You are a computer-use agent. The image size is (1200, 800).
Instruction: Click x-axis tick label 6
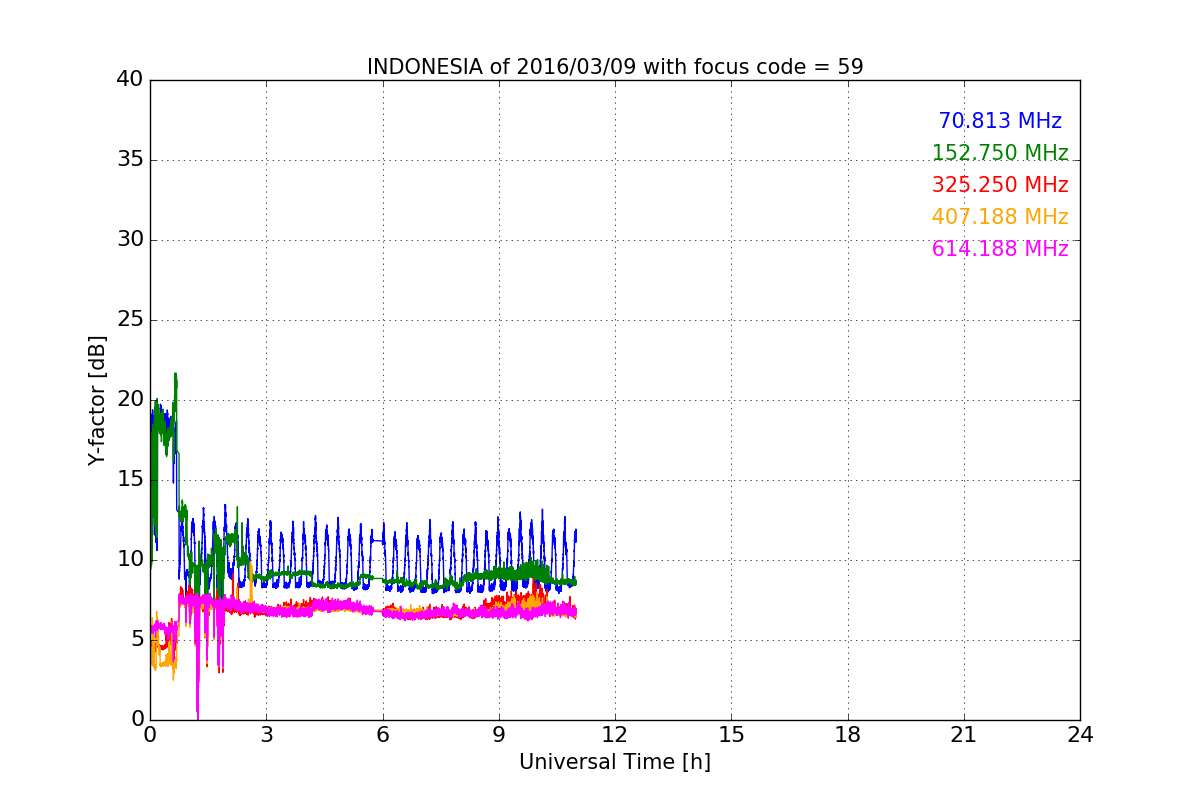tap(382, 735)
